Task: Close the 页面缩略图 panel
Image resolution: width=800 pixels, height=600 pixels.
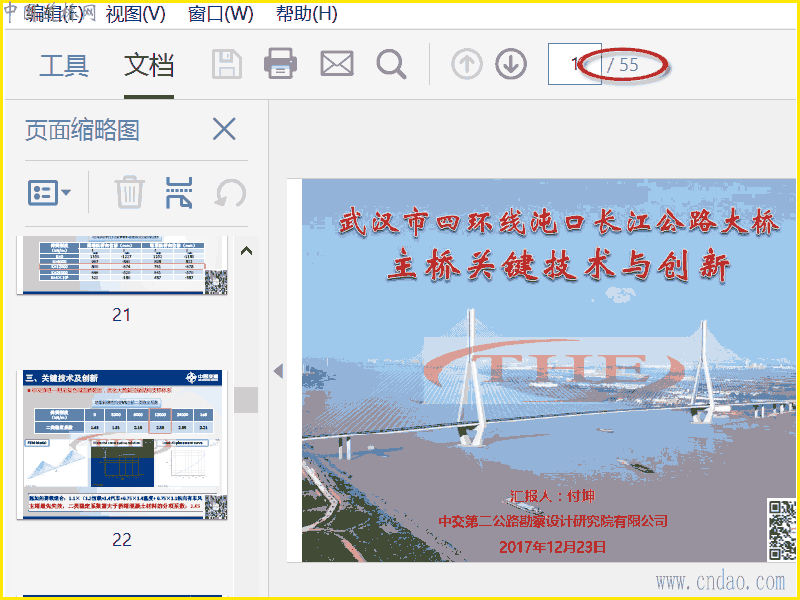Action: coord(224,129)
